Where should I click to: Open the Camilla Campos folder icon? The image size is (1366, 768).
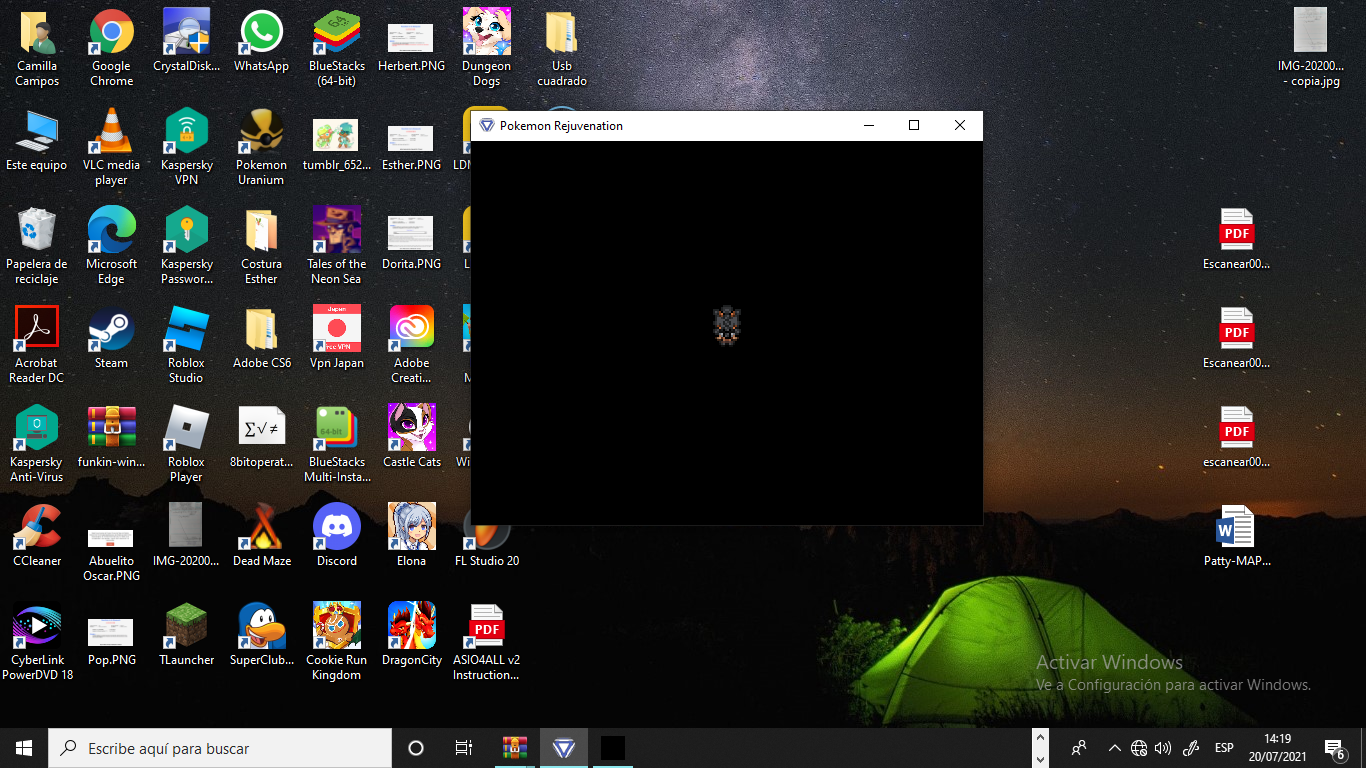point(37,33)
